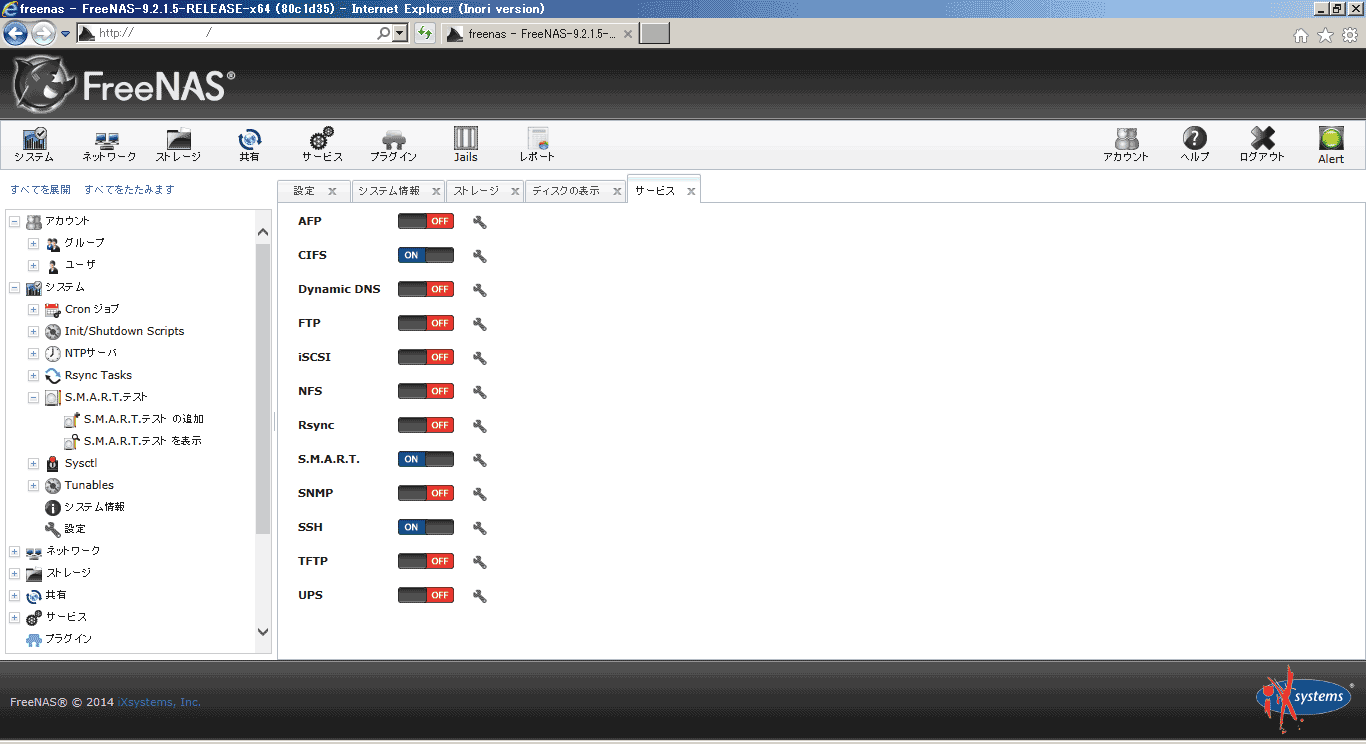The height and width of the screenshot is (744, 1366).
Task: Expand the ユーザ tree node
Action: pos(33,265)
